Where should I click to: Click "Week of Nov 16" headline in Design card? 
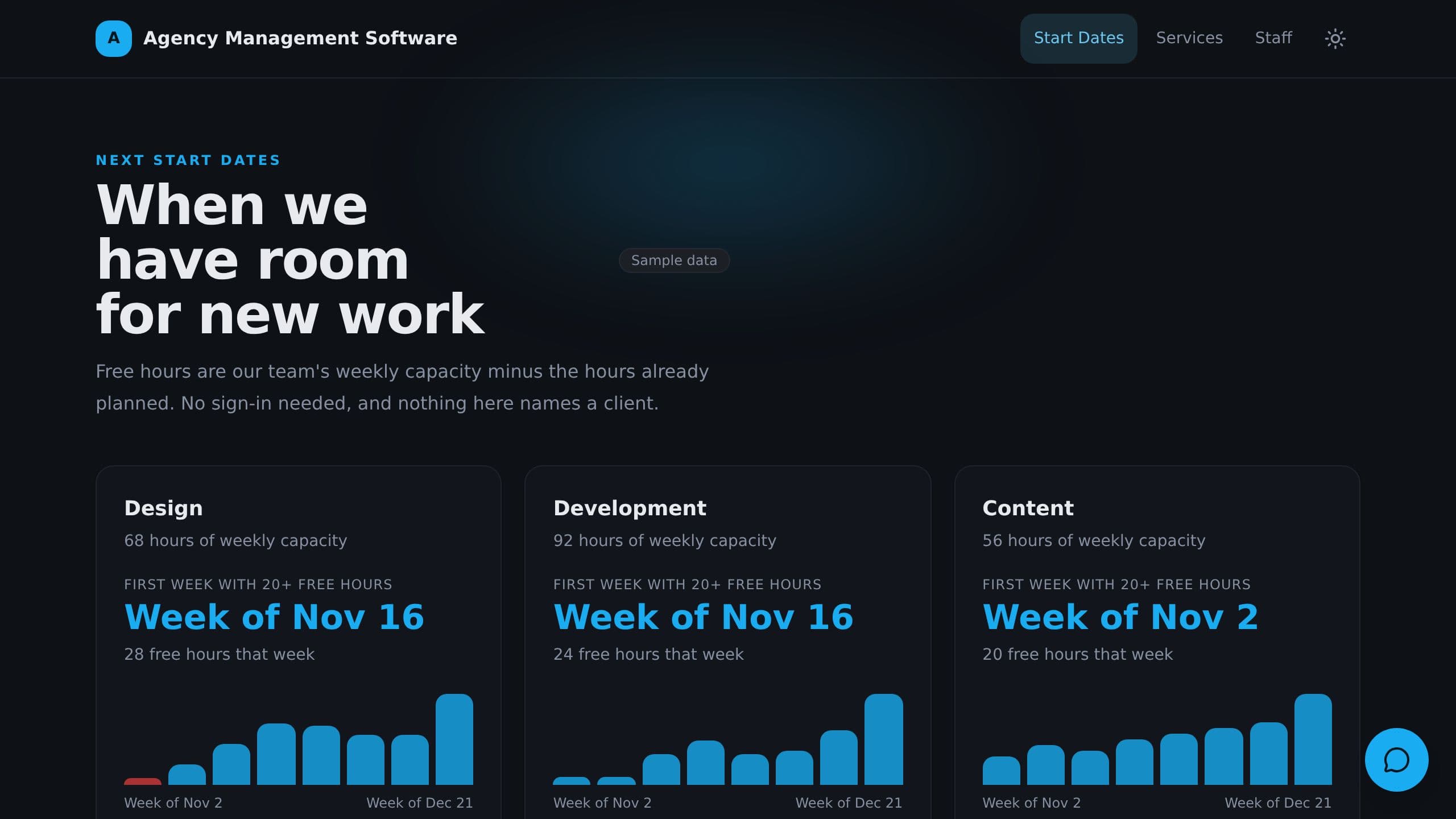(274, 617)
